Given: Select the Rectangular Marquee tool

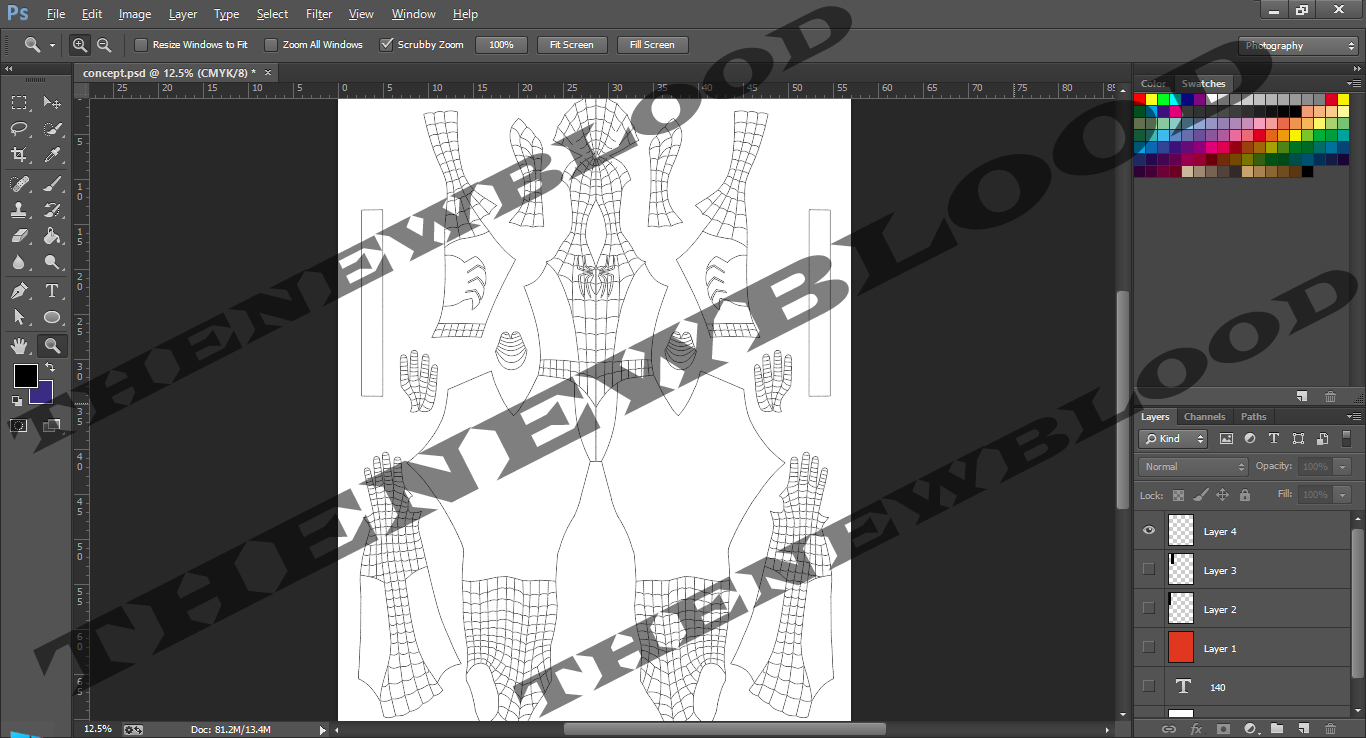Looking at the screenshot, I should pos(19,102).
